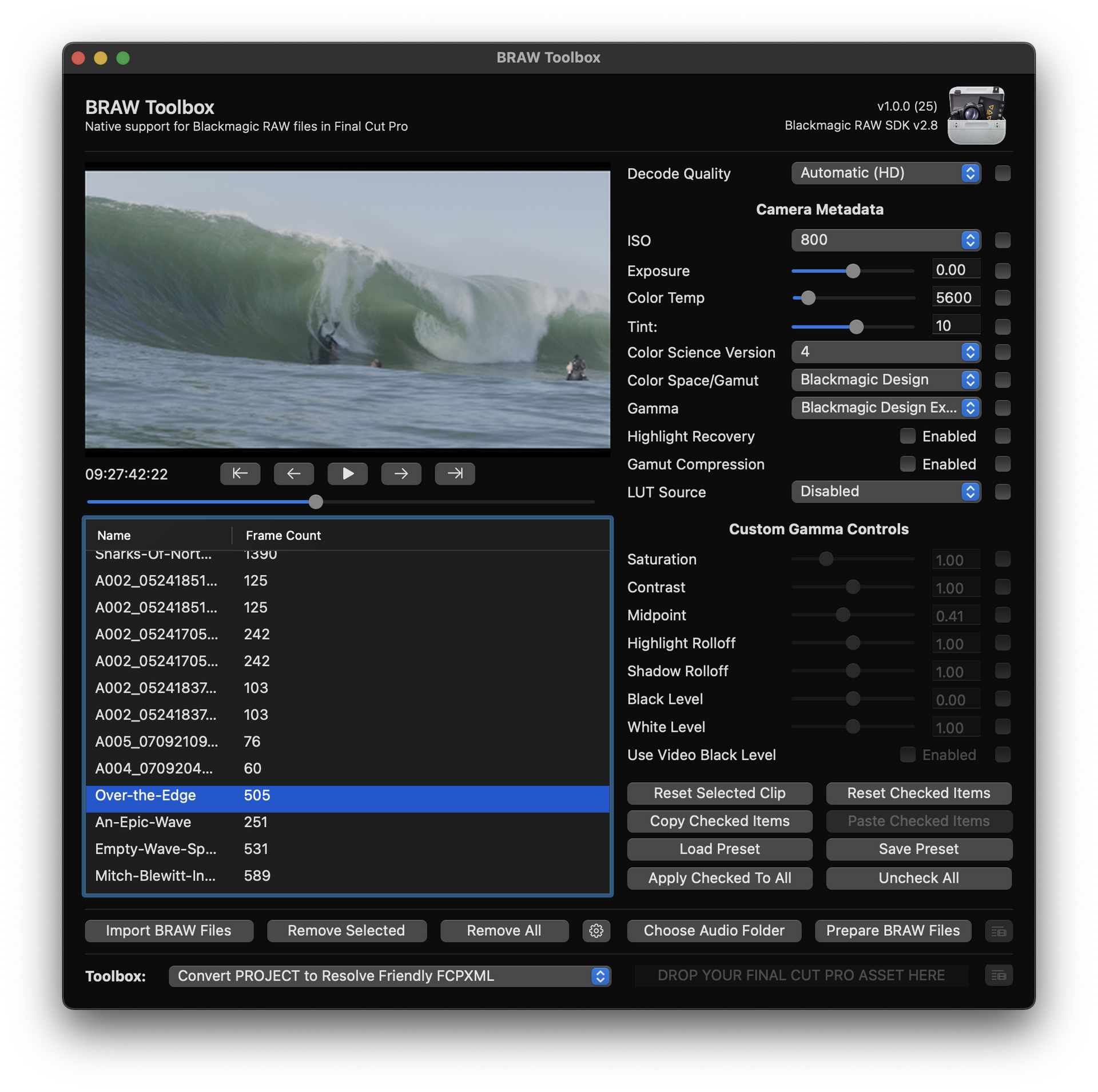Click the Color Temp value field 5600
Screen dimensions: 1098x1092
(956, 297)
